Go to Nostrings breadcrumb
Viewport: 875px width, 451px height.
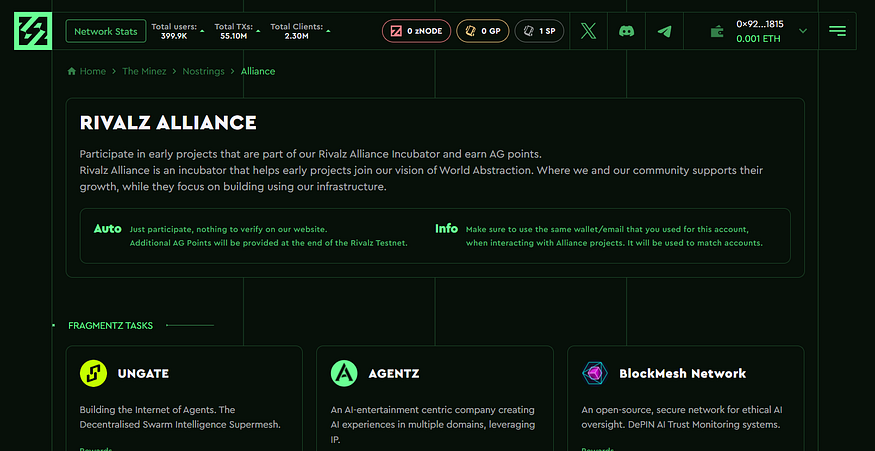pyautogui.click(x=203, y=71)
